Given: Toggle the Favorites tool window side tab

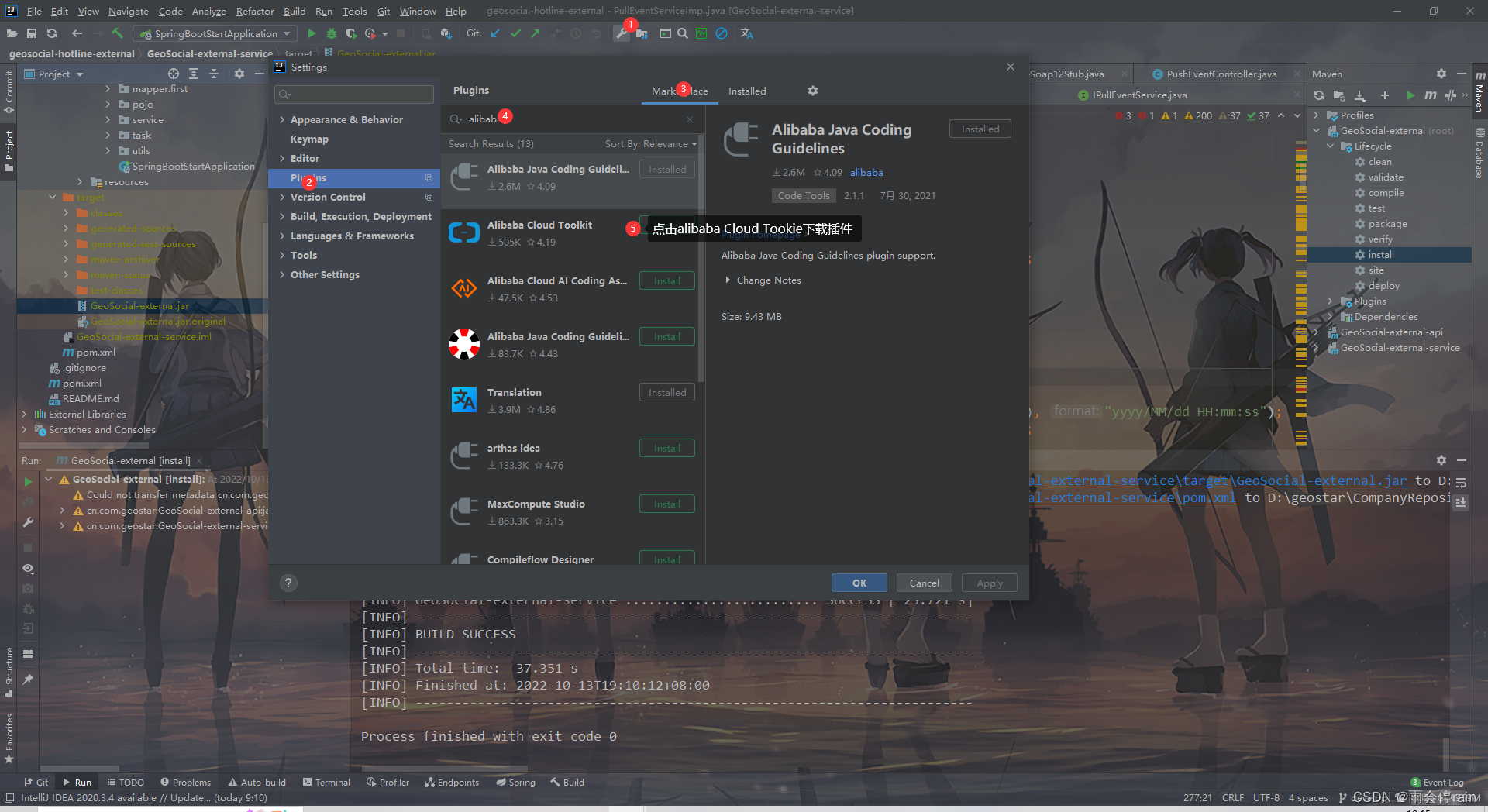Looking at the screenshot, I should 9,738.
